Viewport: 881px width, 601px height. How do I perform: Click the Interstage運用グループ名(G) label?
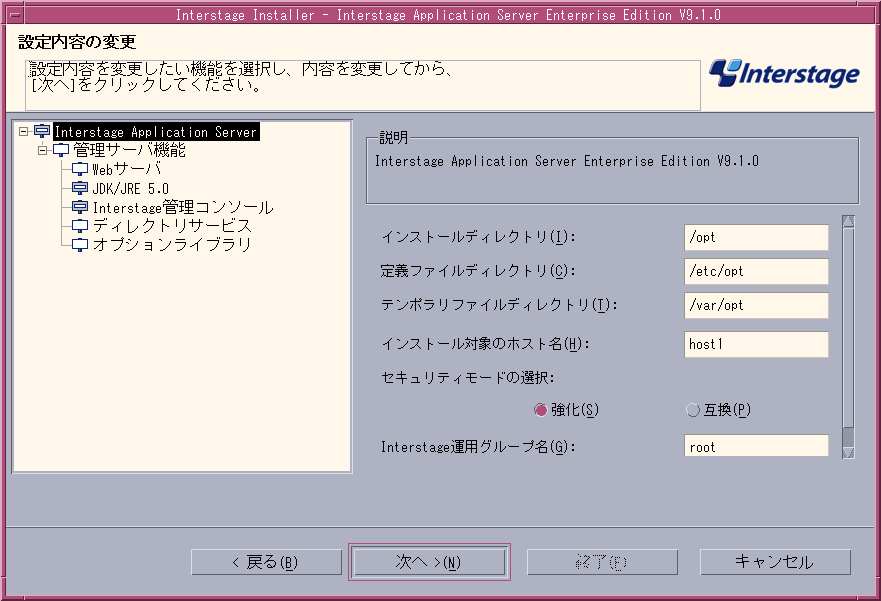[478, 447]
